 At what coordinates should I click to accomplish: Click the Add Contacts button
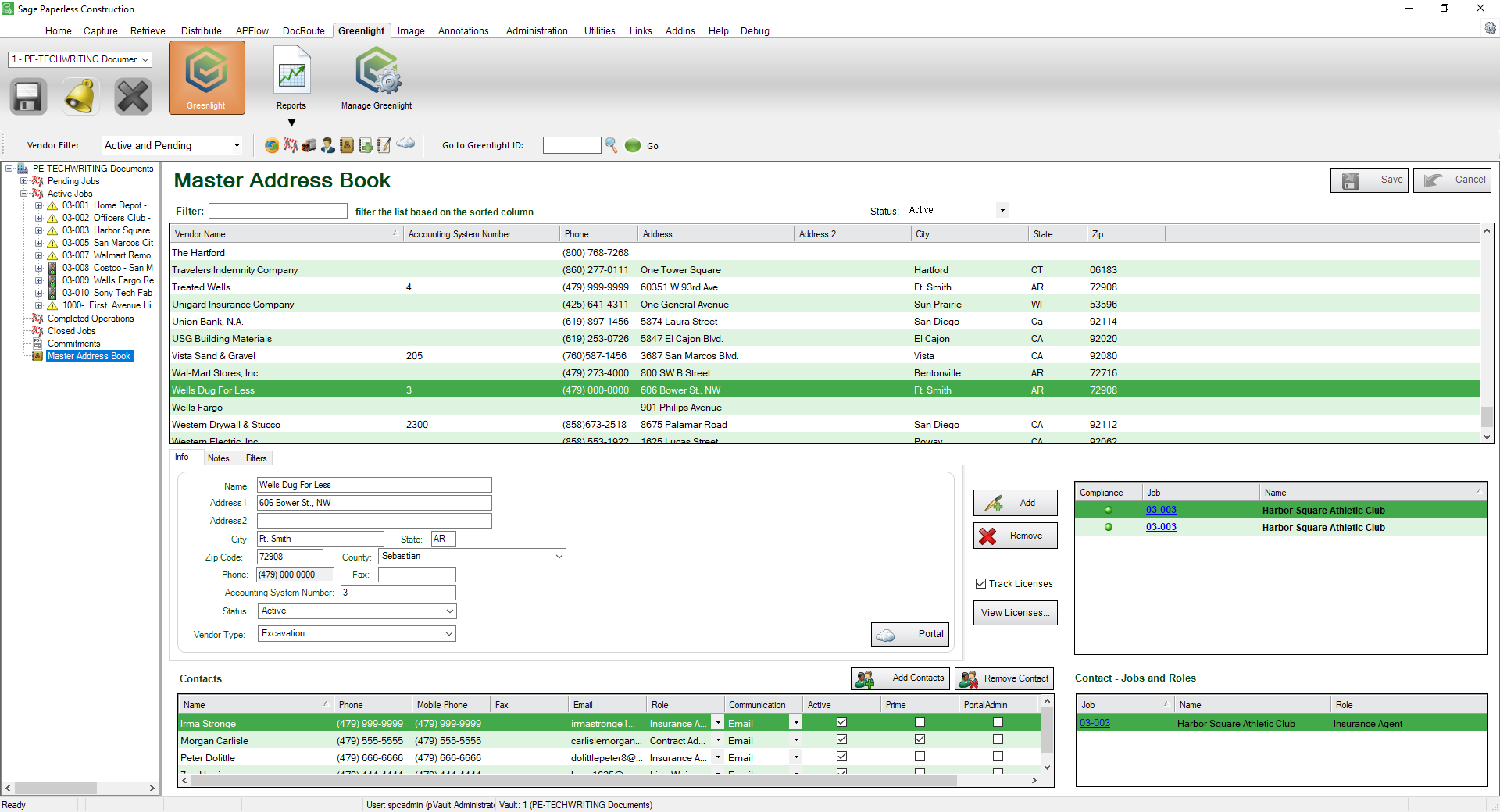coord(900,678)
